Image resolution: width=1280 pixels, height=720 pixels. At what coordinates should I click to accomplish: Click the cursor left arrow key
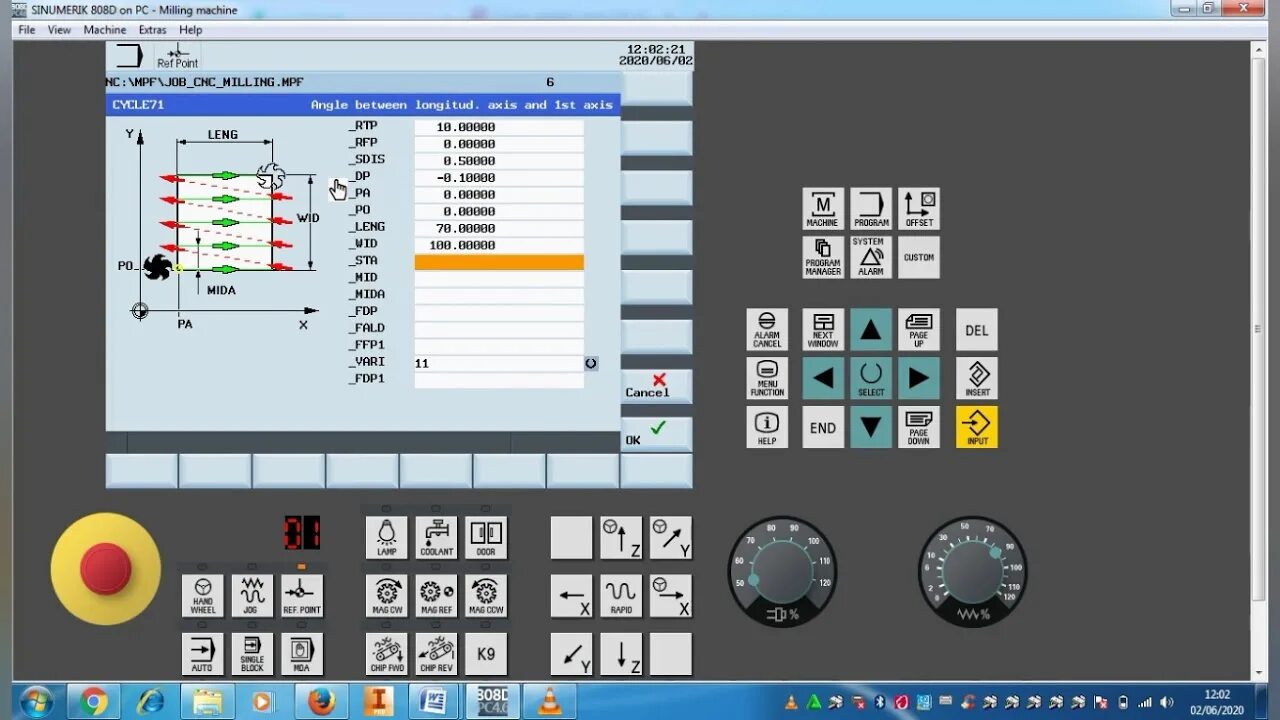tap(823, 378)
